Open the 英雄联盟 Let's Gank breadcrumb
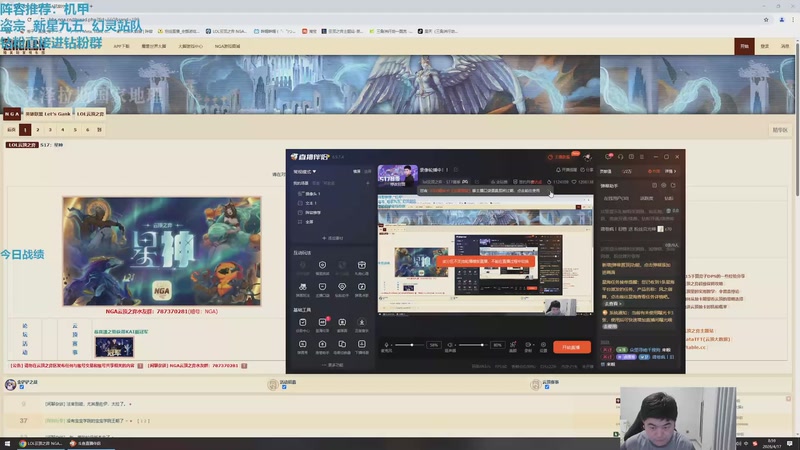Viewport: 800px width, 450px height. click(x=48, y=114)
